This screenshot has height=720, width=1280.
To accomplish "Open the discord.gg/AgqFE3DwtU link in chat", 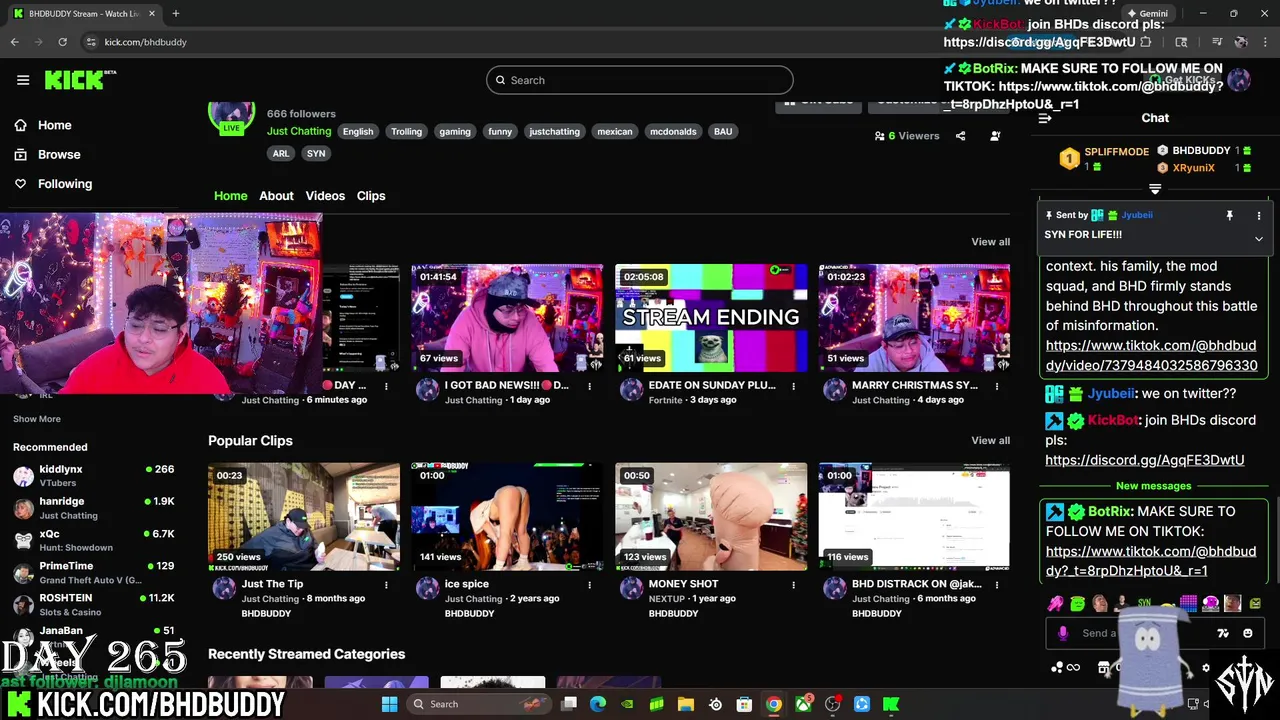I will point(1145,460).
